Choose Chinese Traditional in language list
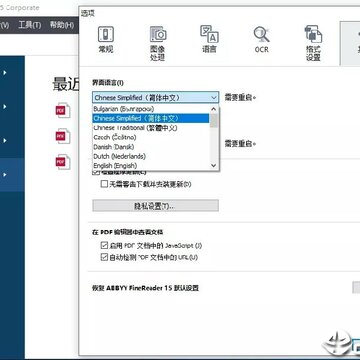 coord(151,128)
